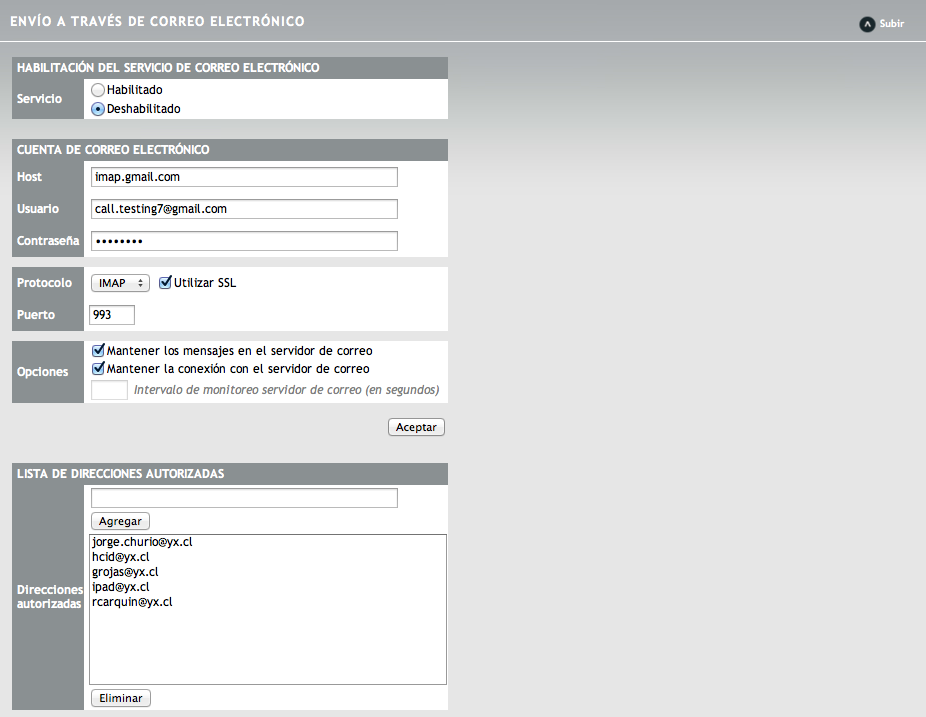The width and height of the screenshot is (926, 717).
Task: Click the Aceptar button
Action: [416, 427]
